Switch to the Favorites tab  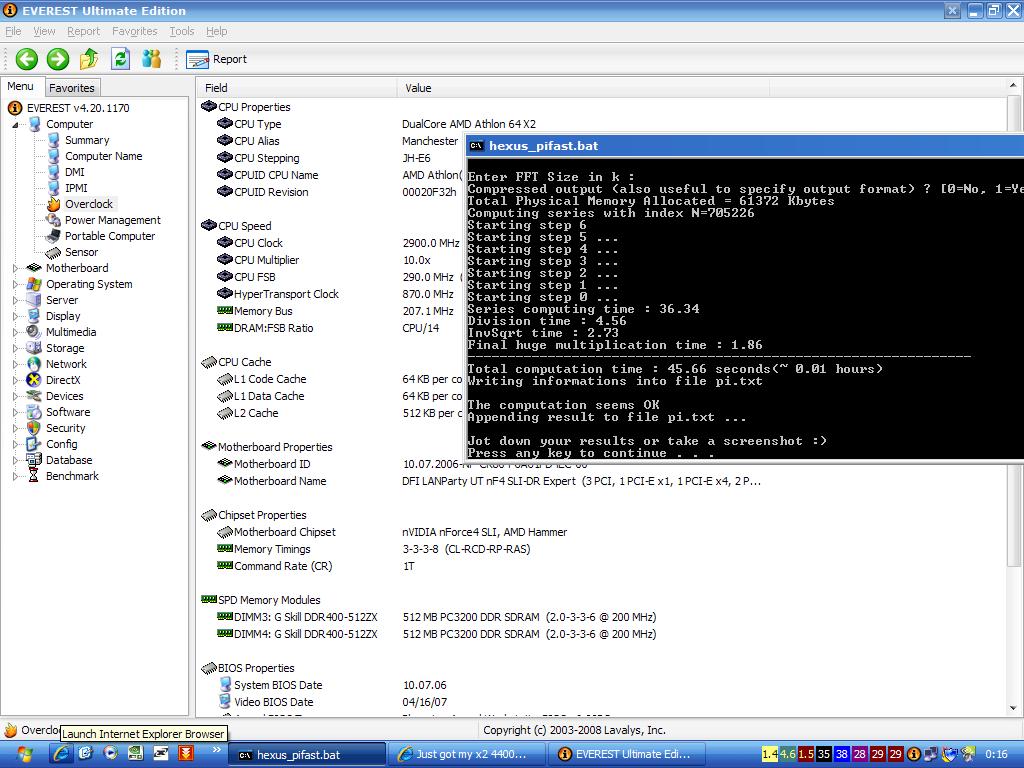coord(72,88)
